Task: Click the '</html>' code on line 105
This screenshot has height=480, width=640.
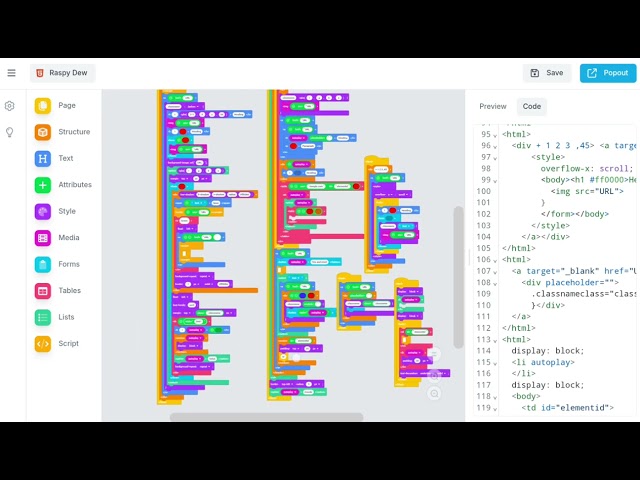Action: click(518, 248)
